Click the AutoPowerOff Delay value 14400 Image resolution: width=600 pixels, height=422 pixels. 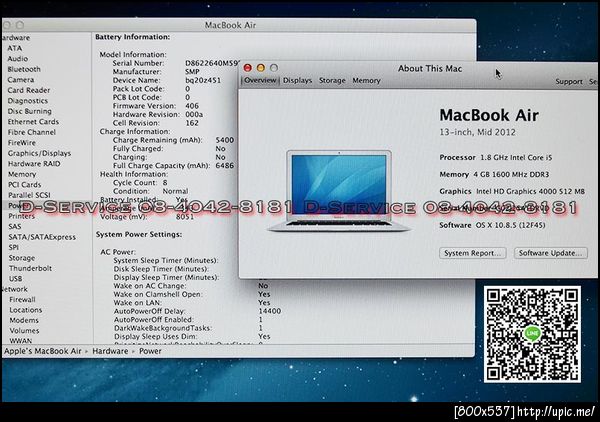(270, 311)
